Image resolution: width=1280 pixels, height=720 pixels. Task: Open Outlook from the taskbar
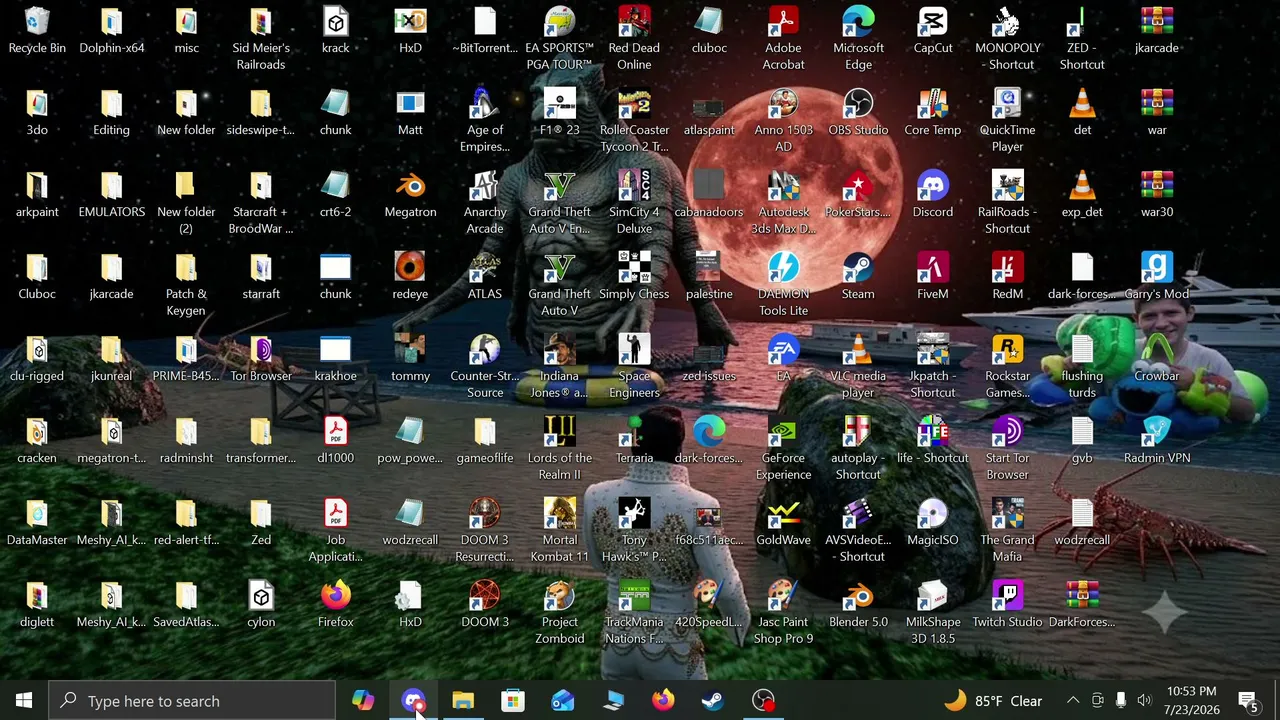pos(563,701)
